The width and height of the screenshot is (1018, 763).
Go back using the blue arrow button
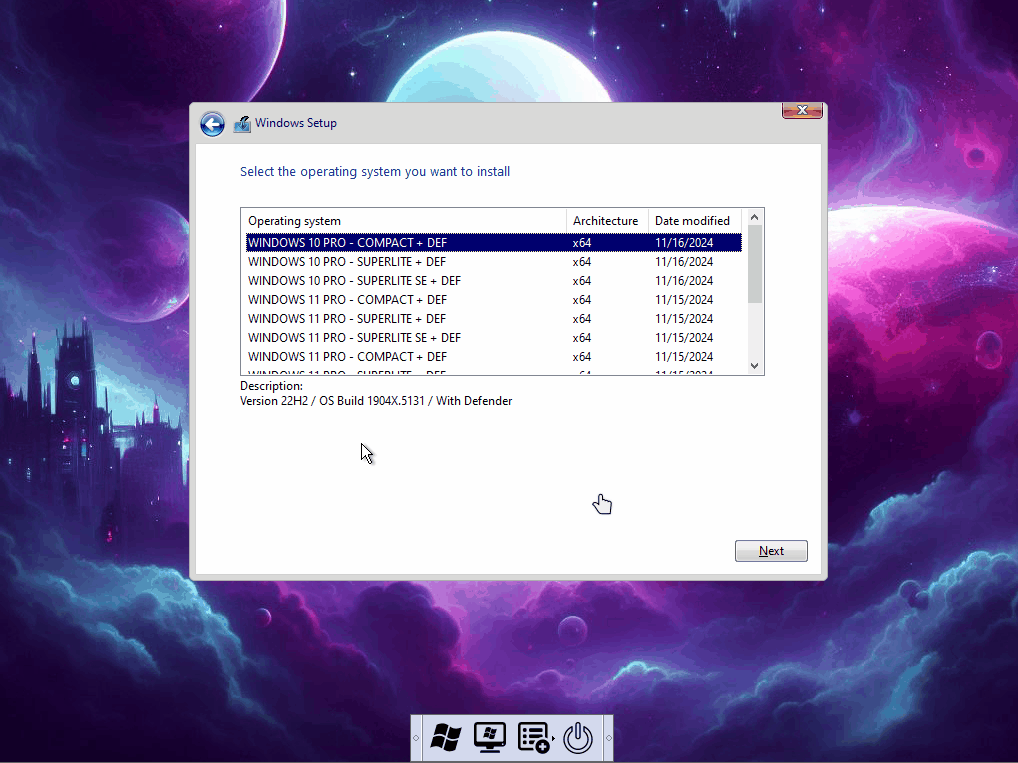click(212, 123)
